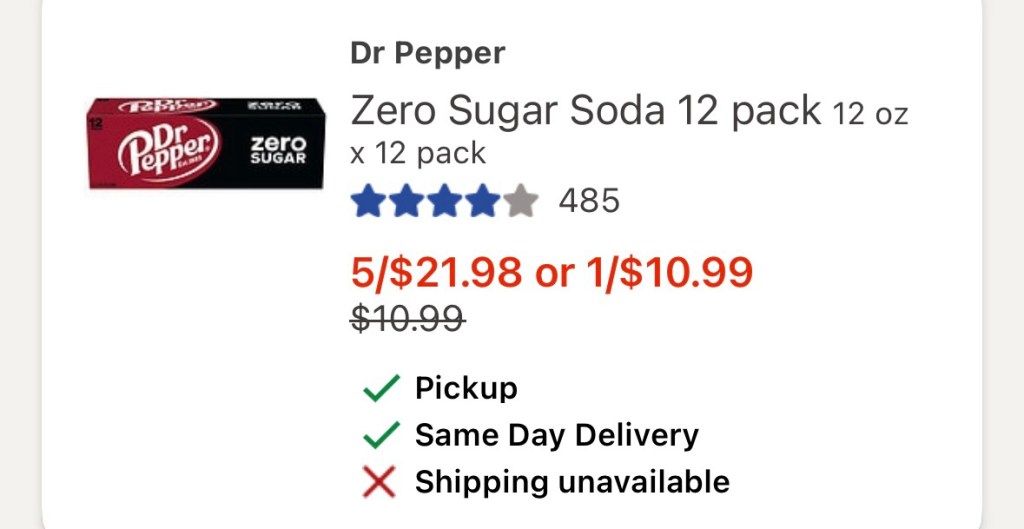Select the Same Day Delivery option label
Viewport: 1024px width, 529px height.
tap(556, 436)
